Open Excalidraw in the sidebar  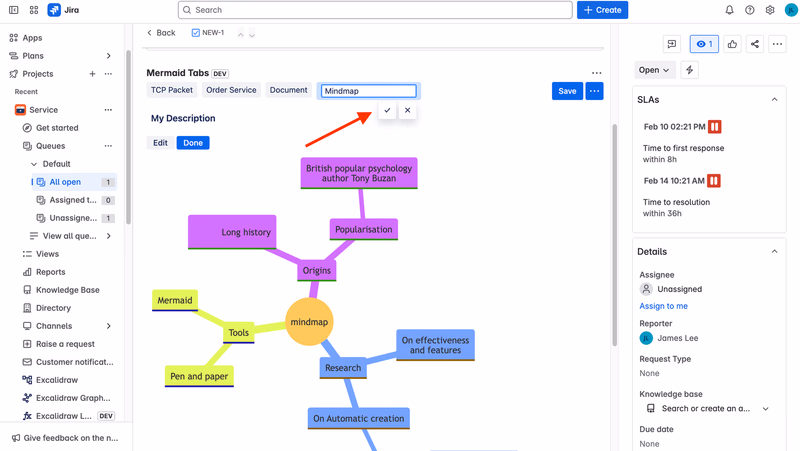57,380
